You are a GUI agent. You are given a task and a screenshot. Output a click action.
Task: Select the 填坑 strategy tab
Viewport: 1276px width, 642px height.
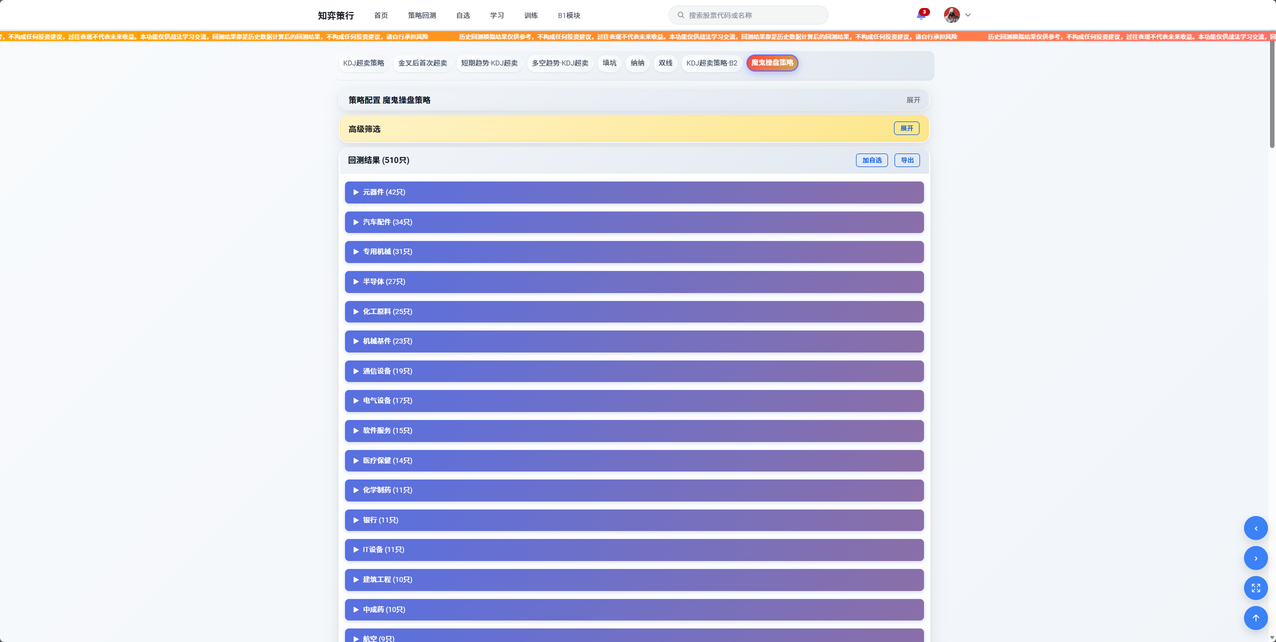[x=608, y=62]
